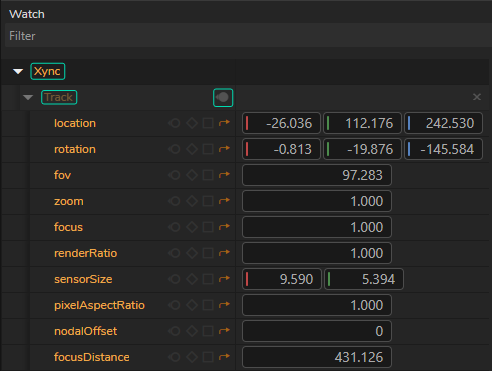Click location Y value 112.176
Viewport: 492px width, 371px height.
click(x=362, y=123)
